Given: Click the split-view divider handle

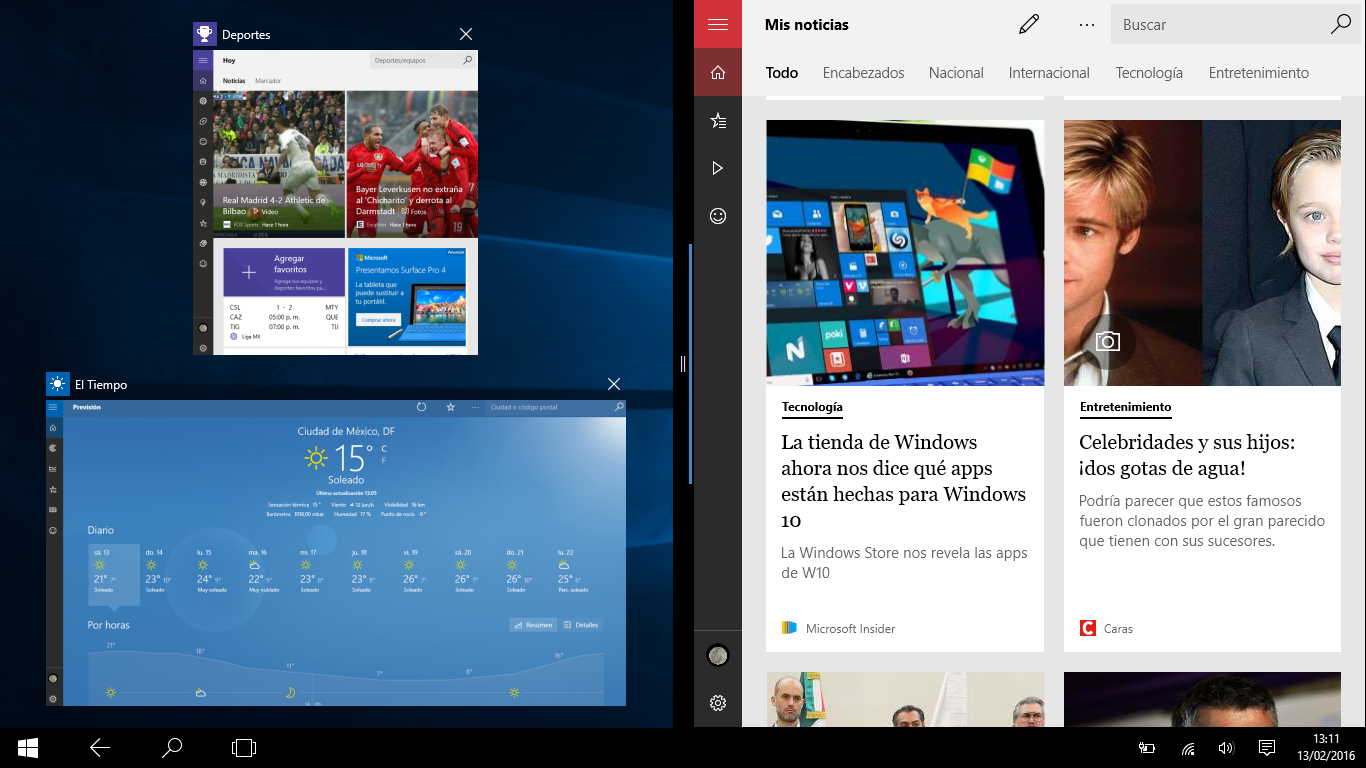Looking at the screenshot, I should click(683, 364).
